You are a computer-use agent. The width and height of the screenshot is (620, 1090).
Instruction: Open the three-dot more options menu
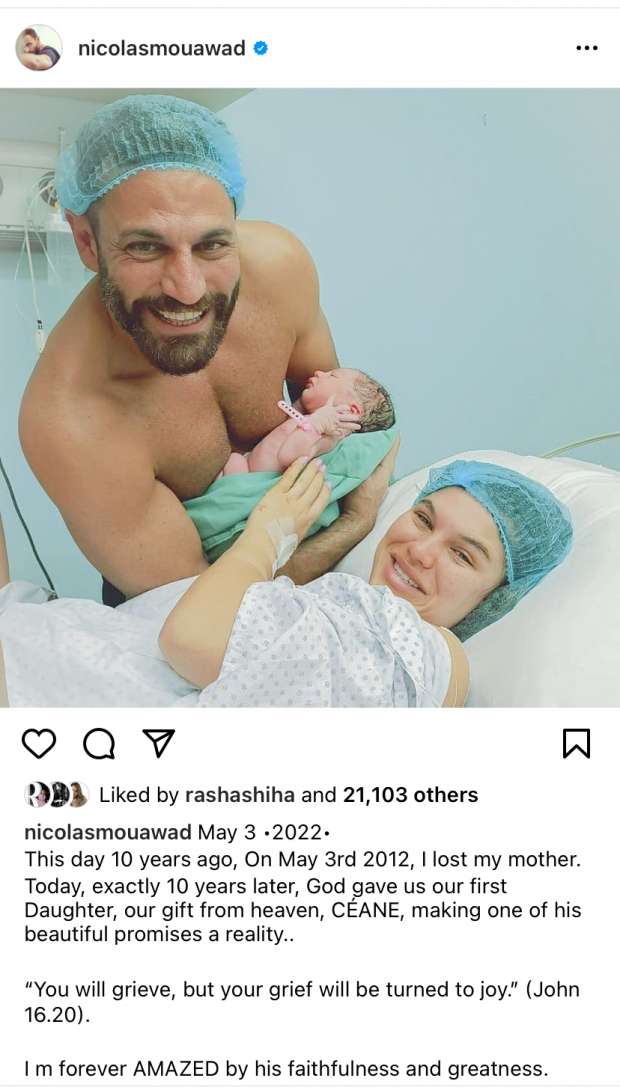(587, 48)
